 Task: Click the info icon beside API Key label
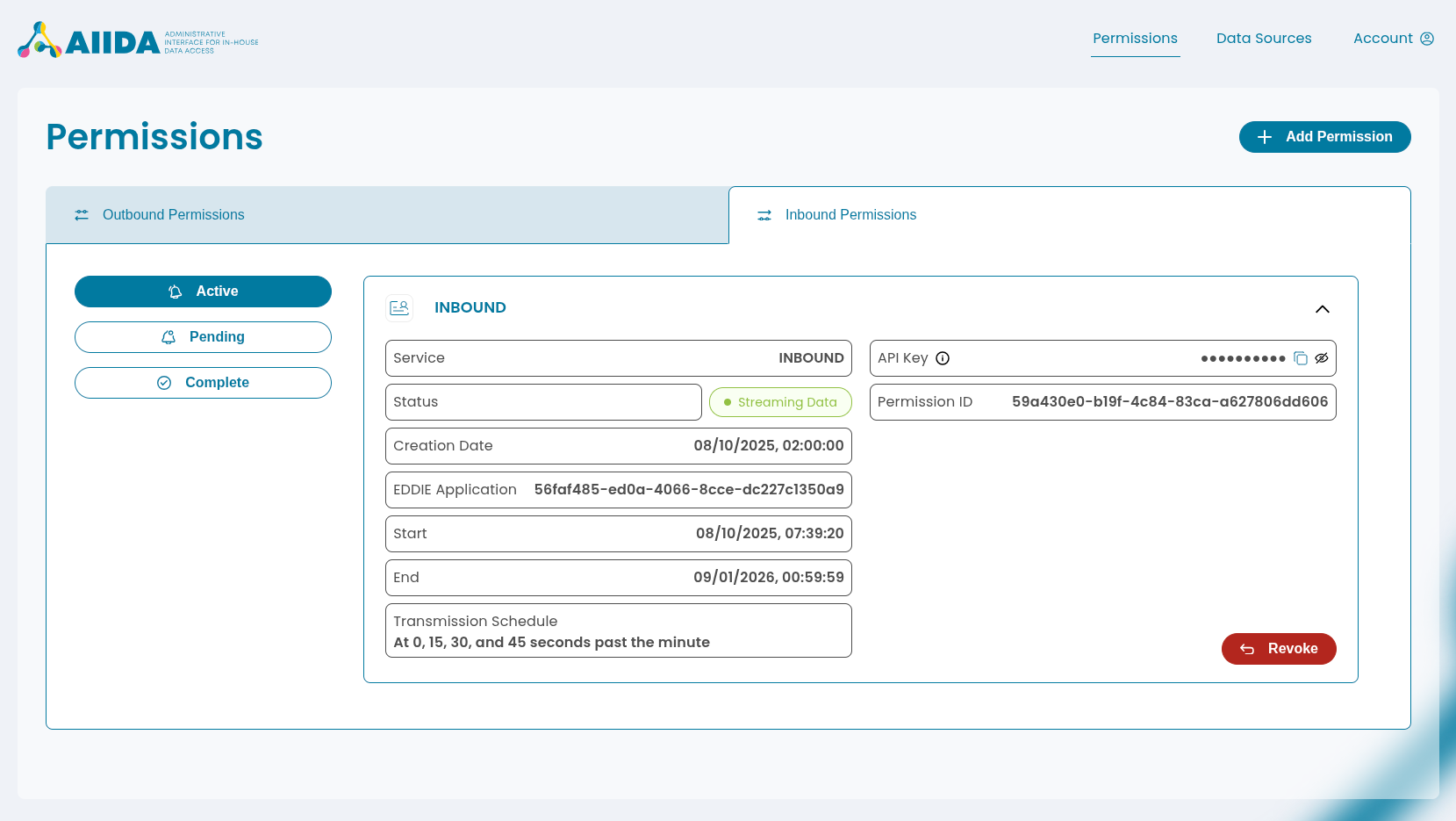click(943, 358)
